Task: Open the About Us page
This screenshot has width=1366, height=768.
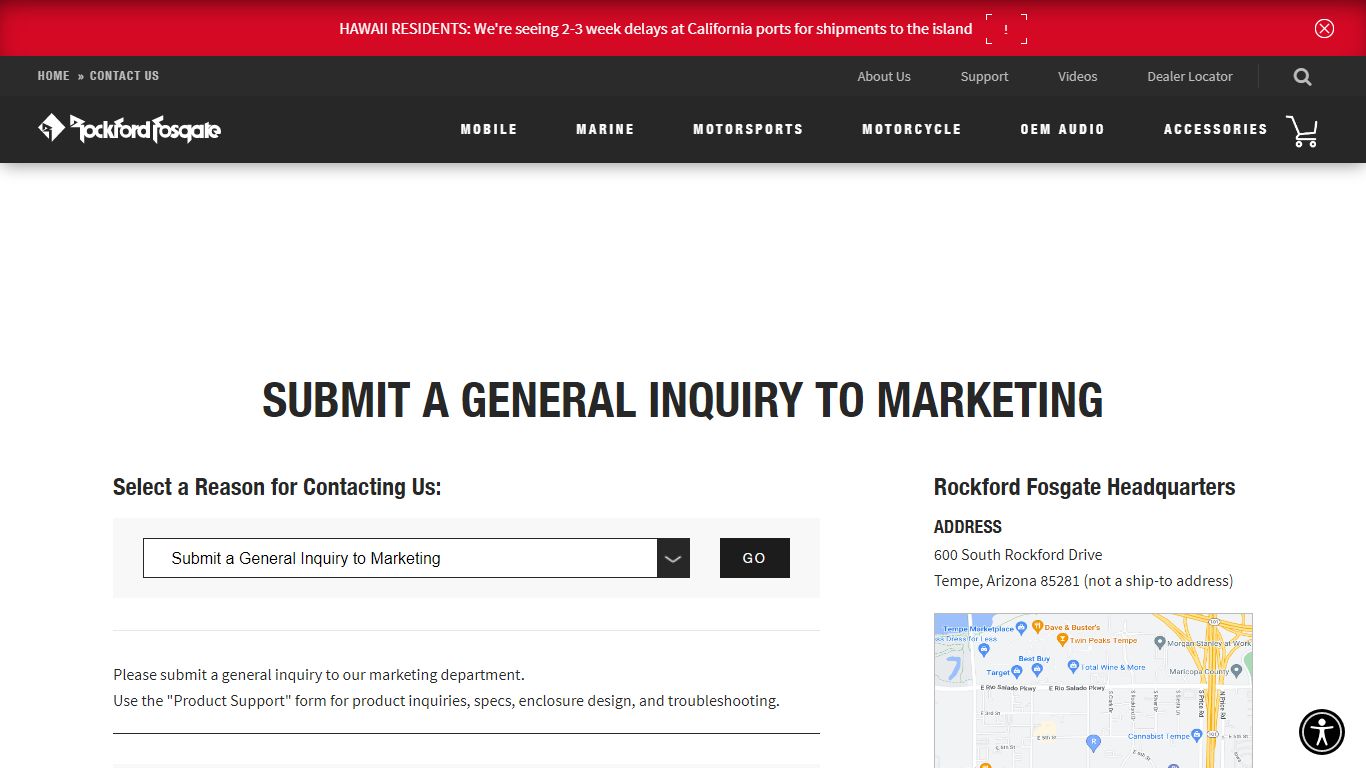Action: pos(884,76)
